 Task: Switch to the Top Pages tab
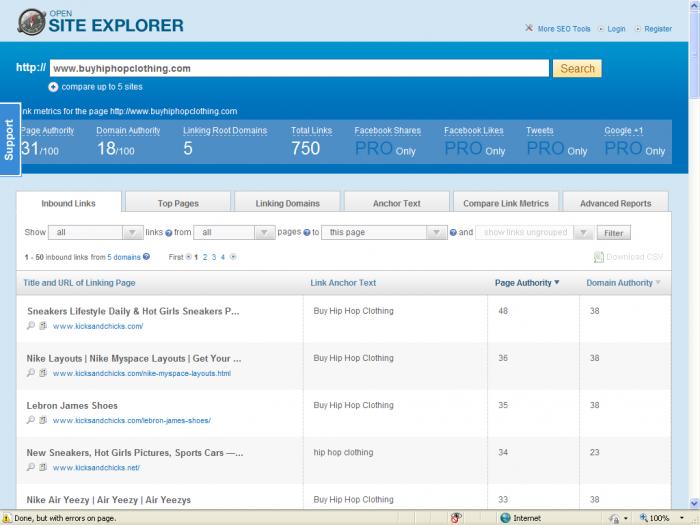tap(178, 203)
